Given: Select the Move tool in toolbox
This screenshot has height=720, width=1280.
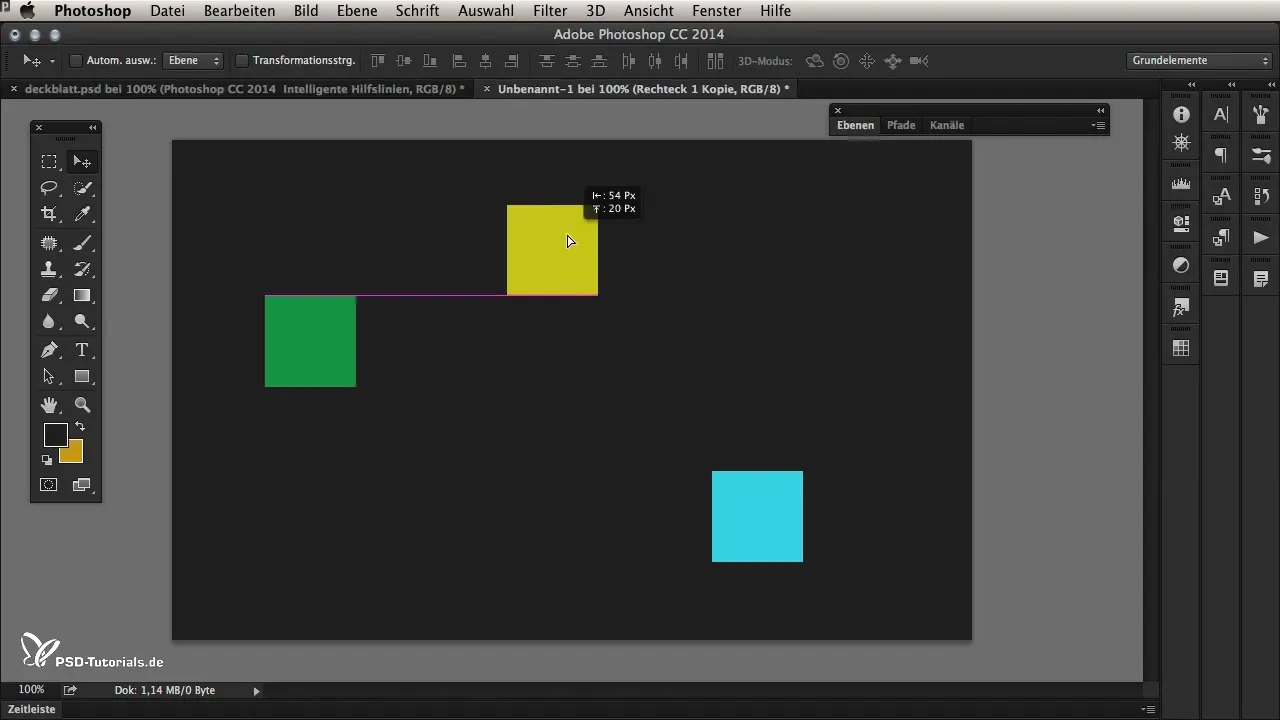Looking at the screenshot, I should pyautogui.click(x=82, y=161).
